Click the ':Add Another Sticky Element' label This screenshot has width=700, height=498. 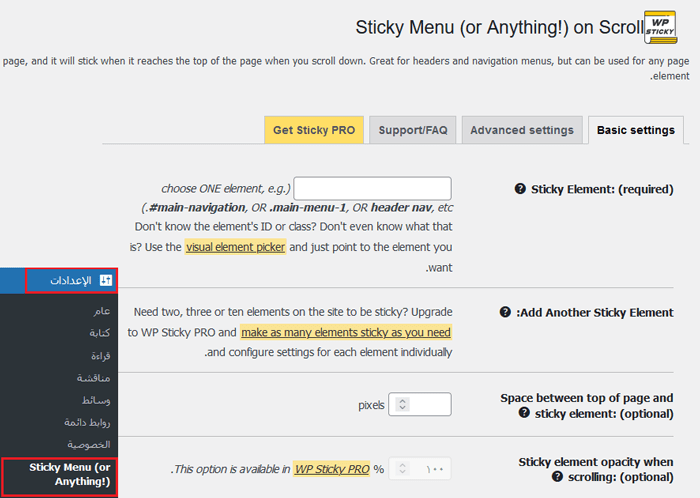click(595, 312)
